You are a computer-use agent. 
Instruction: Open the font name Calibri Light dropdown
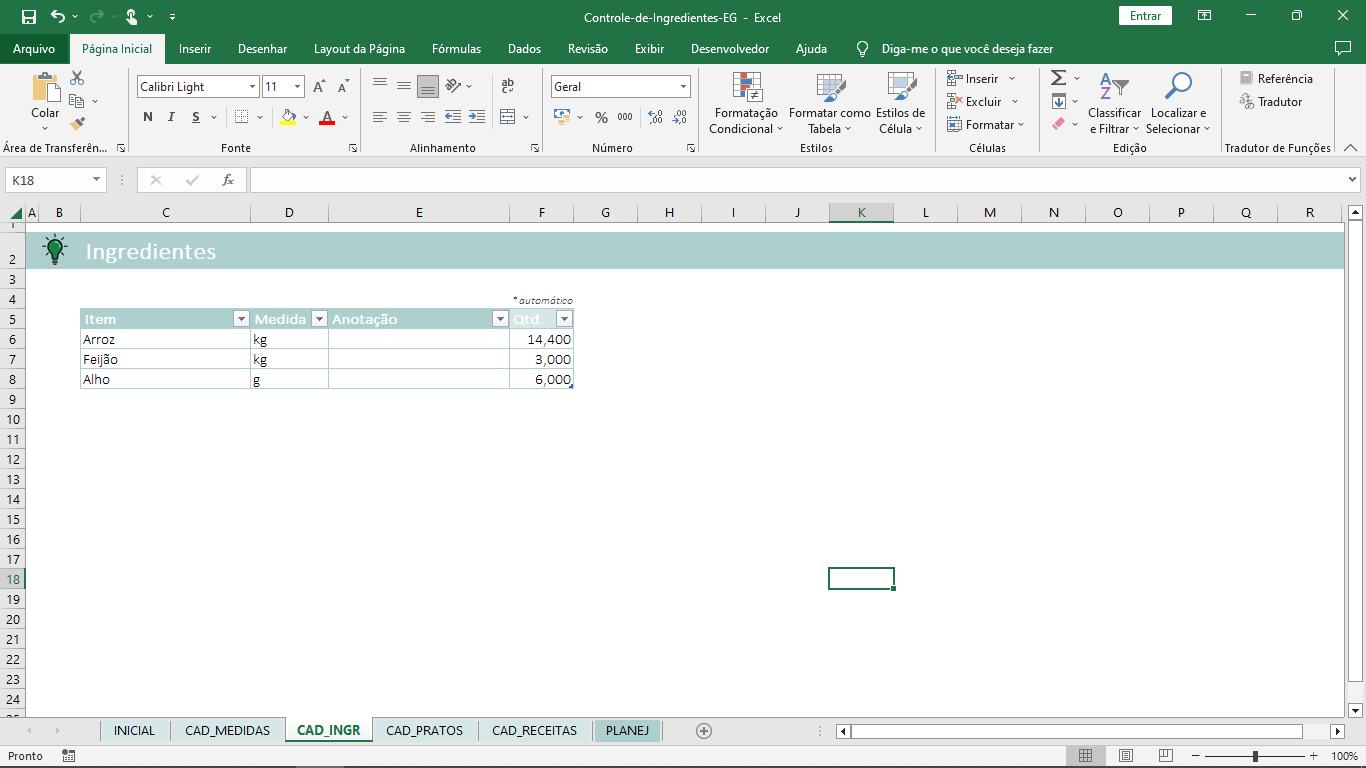pyautogui.click(x=252, y=87)
